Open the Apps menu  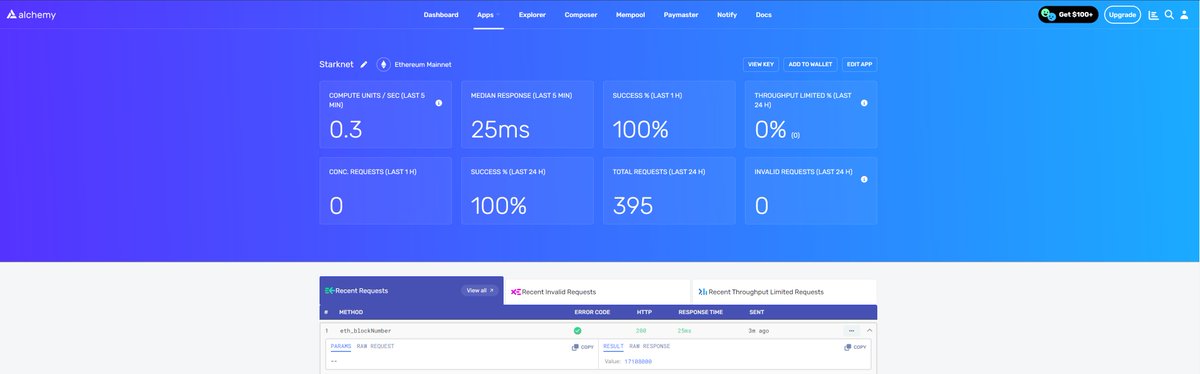[488, 15]
